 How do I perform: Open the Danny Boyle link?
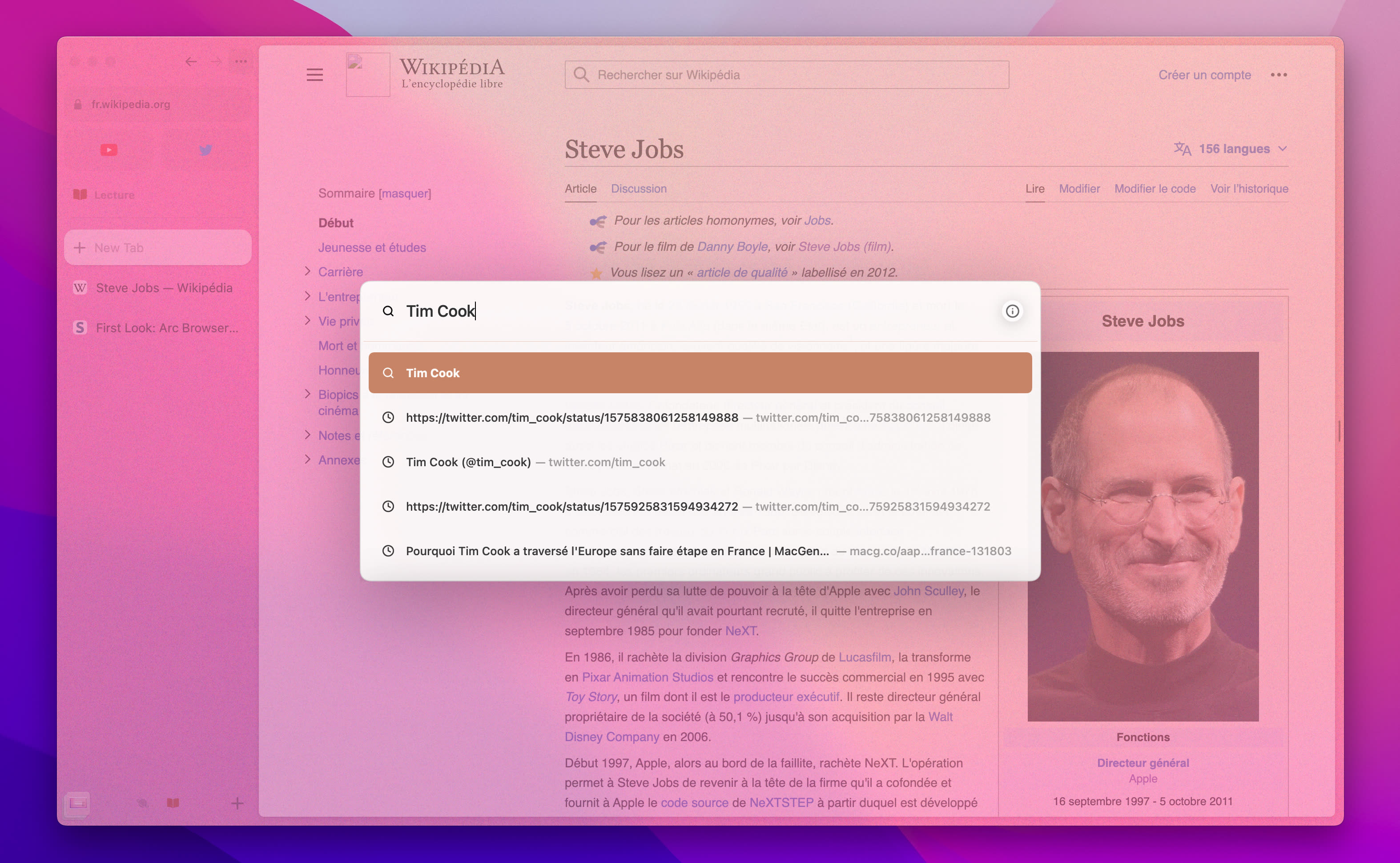(732, 246)
